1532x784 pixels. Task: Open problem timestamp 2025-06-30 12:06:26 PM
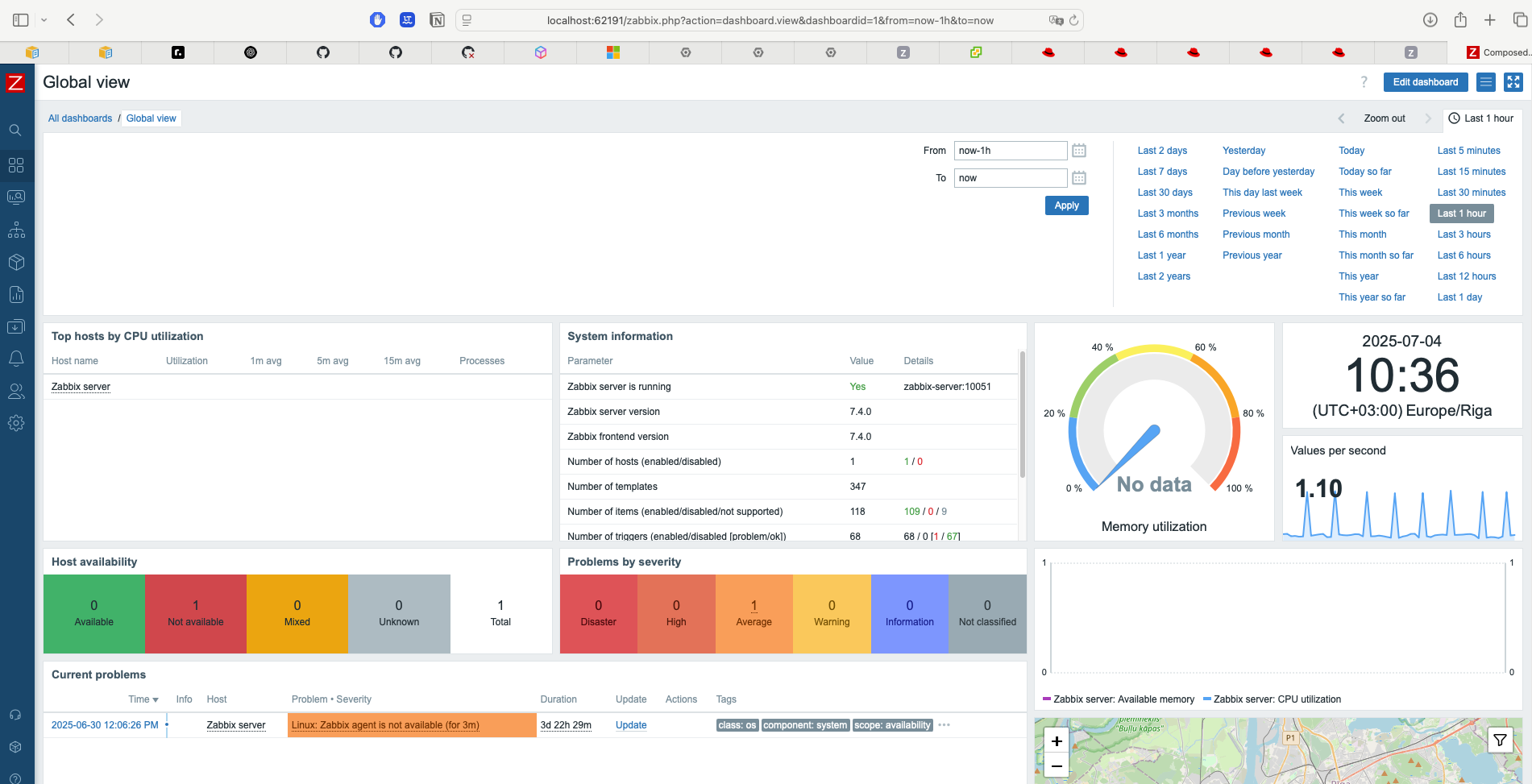[x=105, y=725]
